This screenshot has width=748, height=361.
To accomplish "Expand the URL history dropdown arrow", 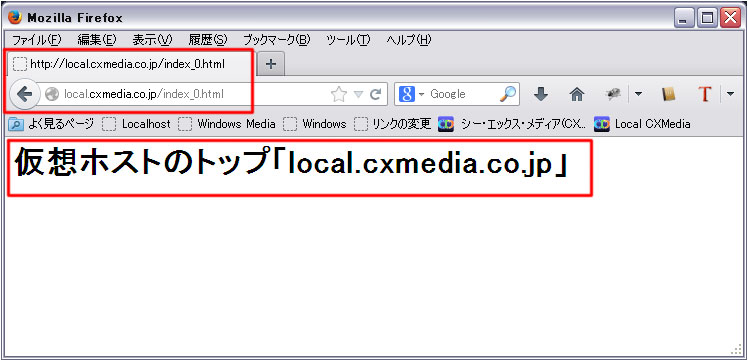I will [x=358, y=94].
